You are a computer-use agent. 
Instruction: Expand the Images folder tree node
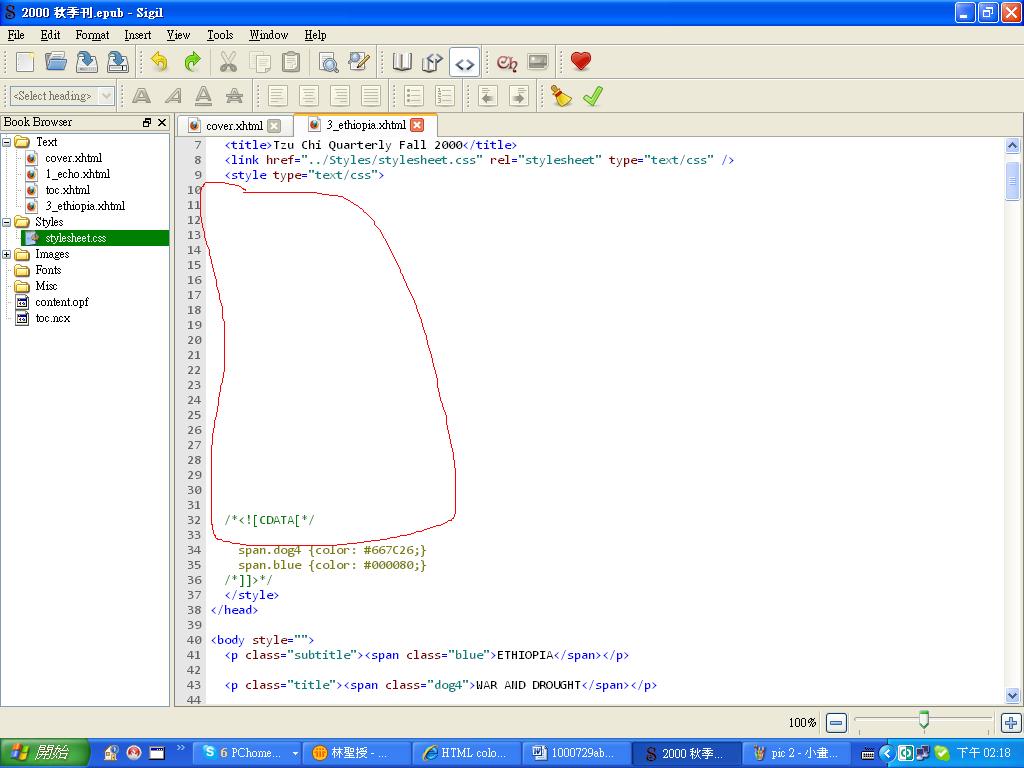[x=7, y=254]
